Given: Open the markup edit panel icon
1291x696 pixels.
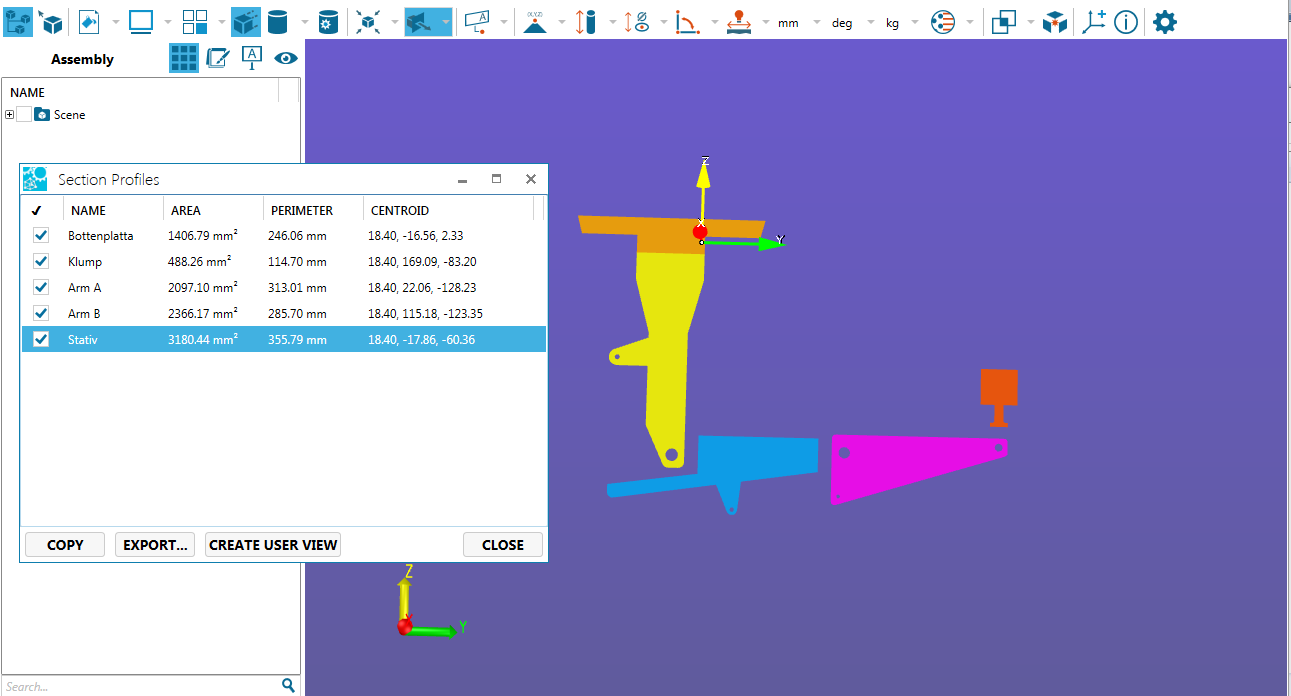Looking at the screenshot, I should click(217, 59).
